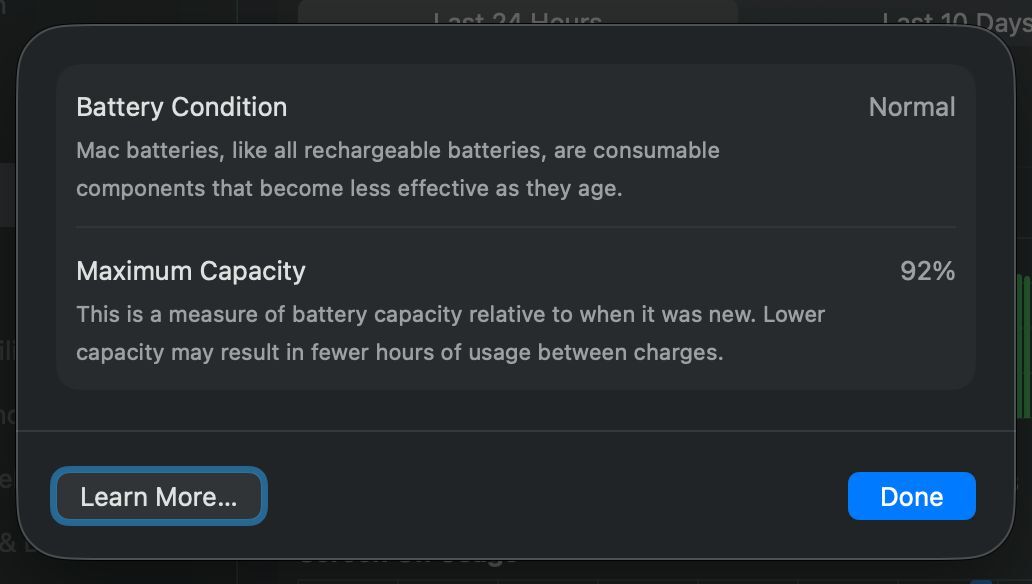Dismiss the battery health dialog with Done
Viewport: 1032px width, 584px height.
(x=912, y=496)
